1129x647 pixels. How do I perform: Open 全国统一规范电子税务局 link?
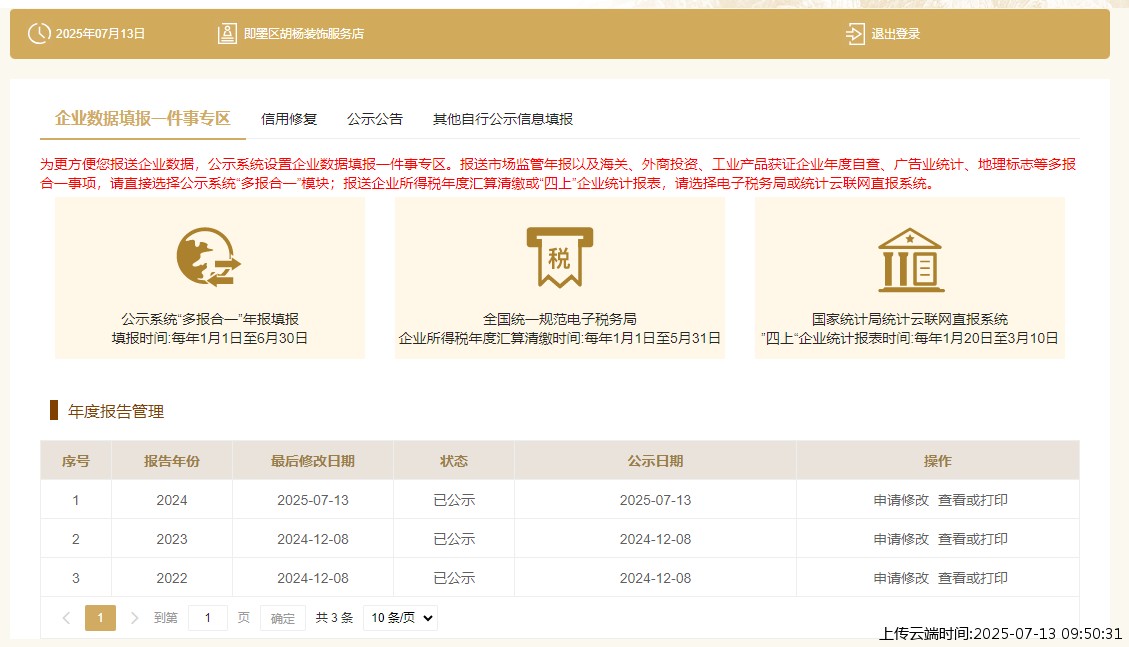(x=559, y=319)
